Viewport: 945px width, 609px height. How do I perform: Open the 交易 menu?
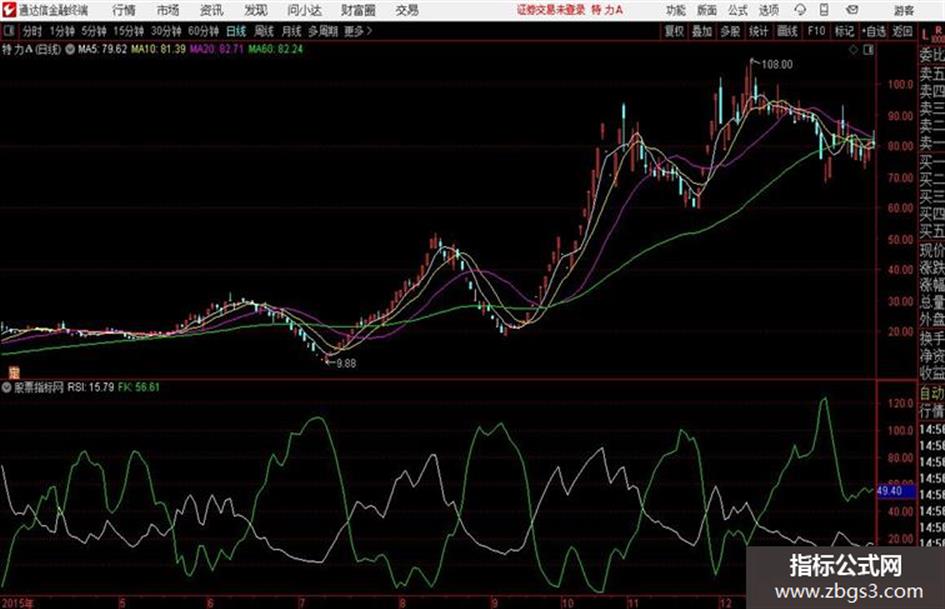[x=407, y=10]
